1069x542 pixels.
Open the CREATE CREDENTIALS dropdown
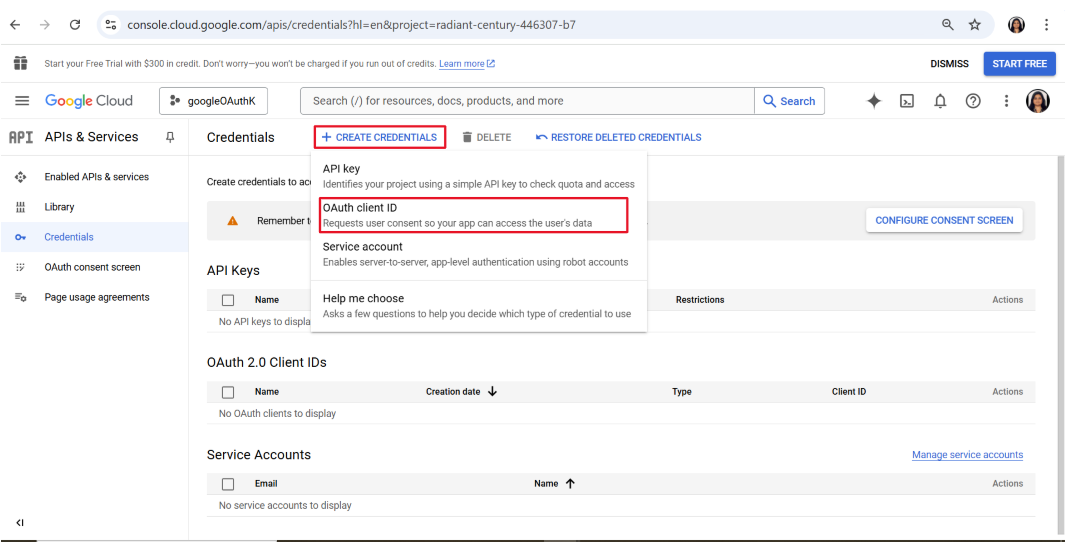pos(380,137)
